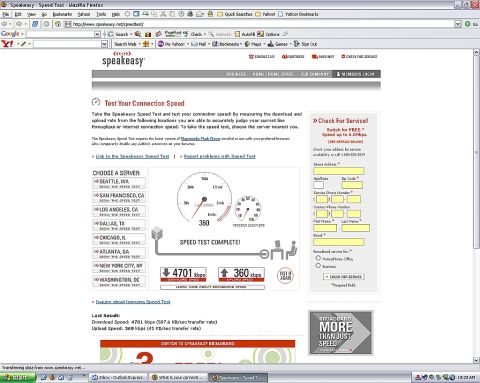The width and height of the screenshot is (480, 383).
Task: Choose the Seattle, WA server
Action: 119,183
